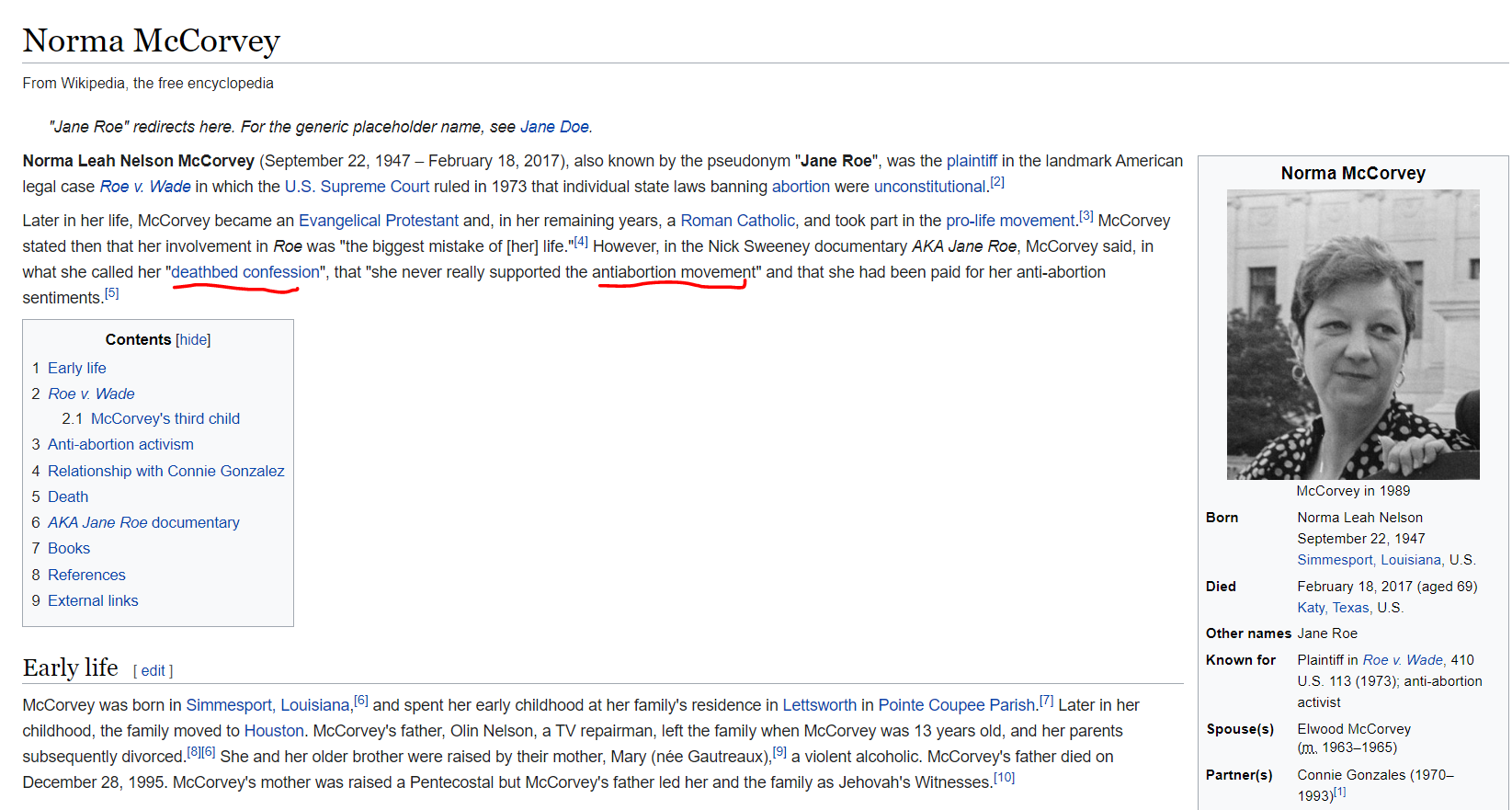Click the 'Elwood McCorvey' spouse text
Screen dimensions: 1512x810
[1354, 729]
